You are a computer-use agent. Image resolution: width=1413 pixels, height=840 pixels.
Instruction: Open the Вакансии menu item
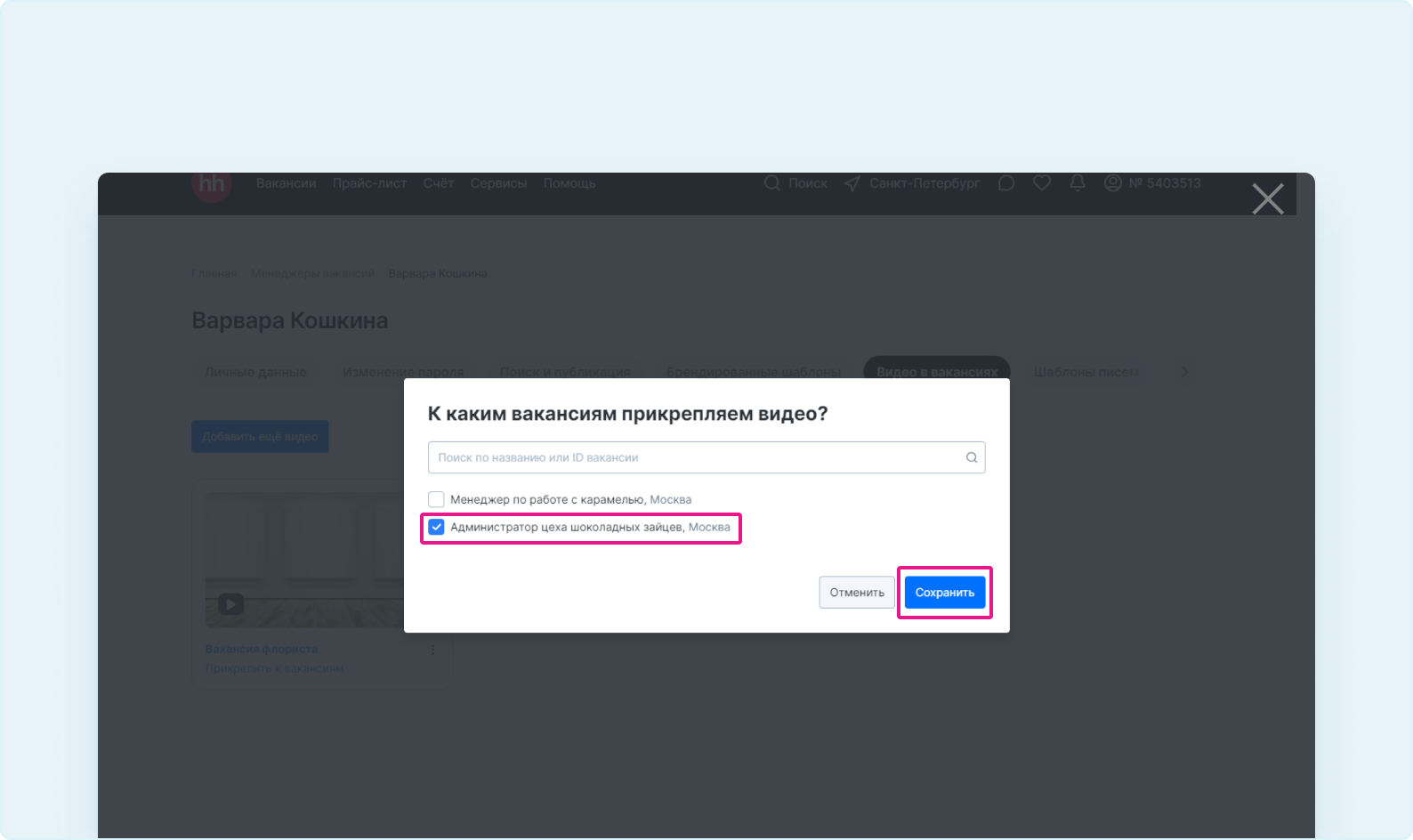pyautogui.click(x=287, y=183)
